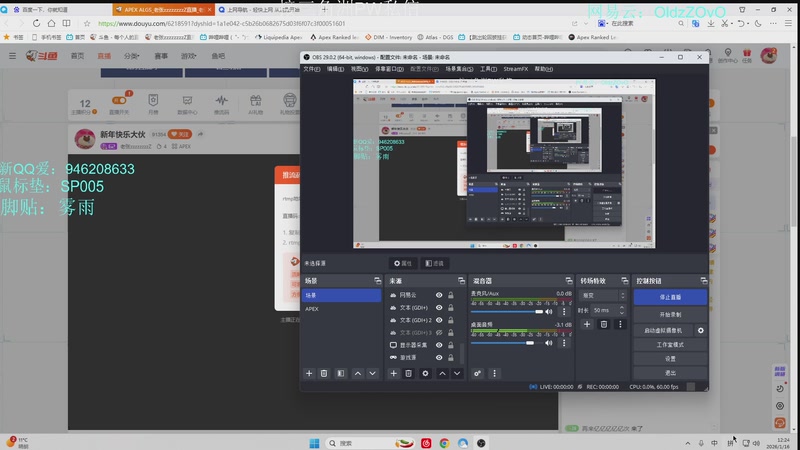Open 麦克风/Aux three-dot options menu

coord(564,312)
